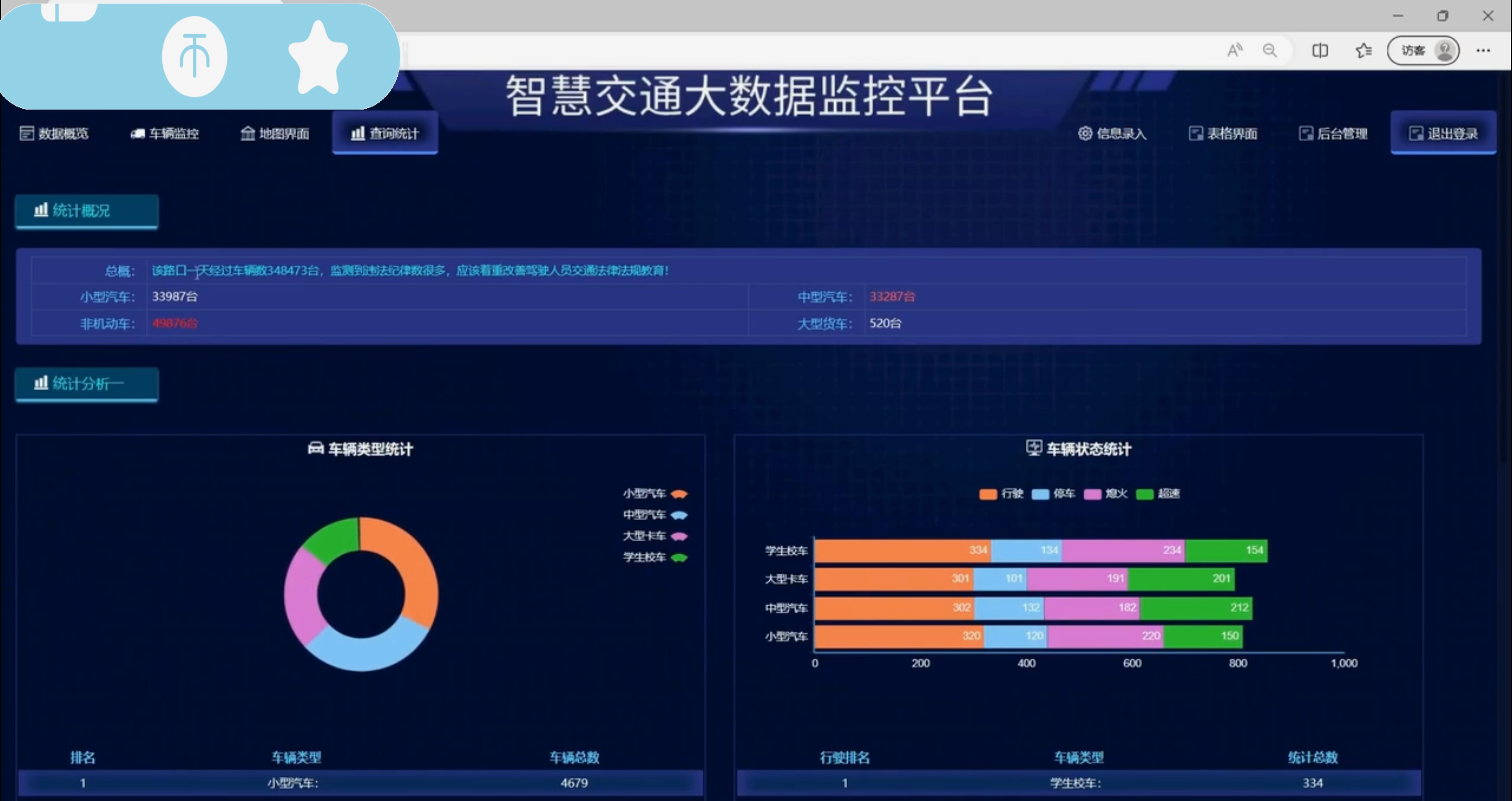Click the read aloud icon in the browser toolbar
This screenshot has height=801, width=1512.
click(x=1235, y=50)
